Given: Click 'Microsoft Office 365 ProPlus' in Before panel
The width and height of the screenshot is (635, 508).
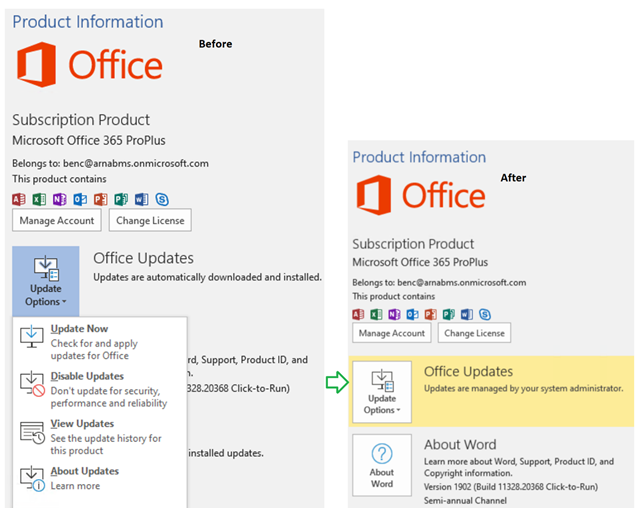Looking at the screenshot, I should [89, 140].
